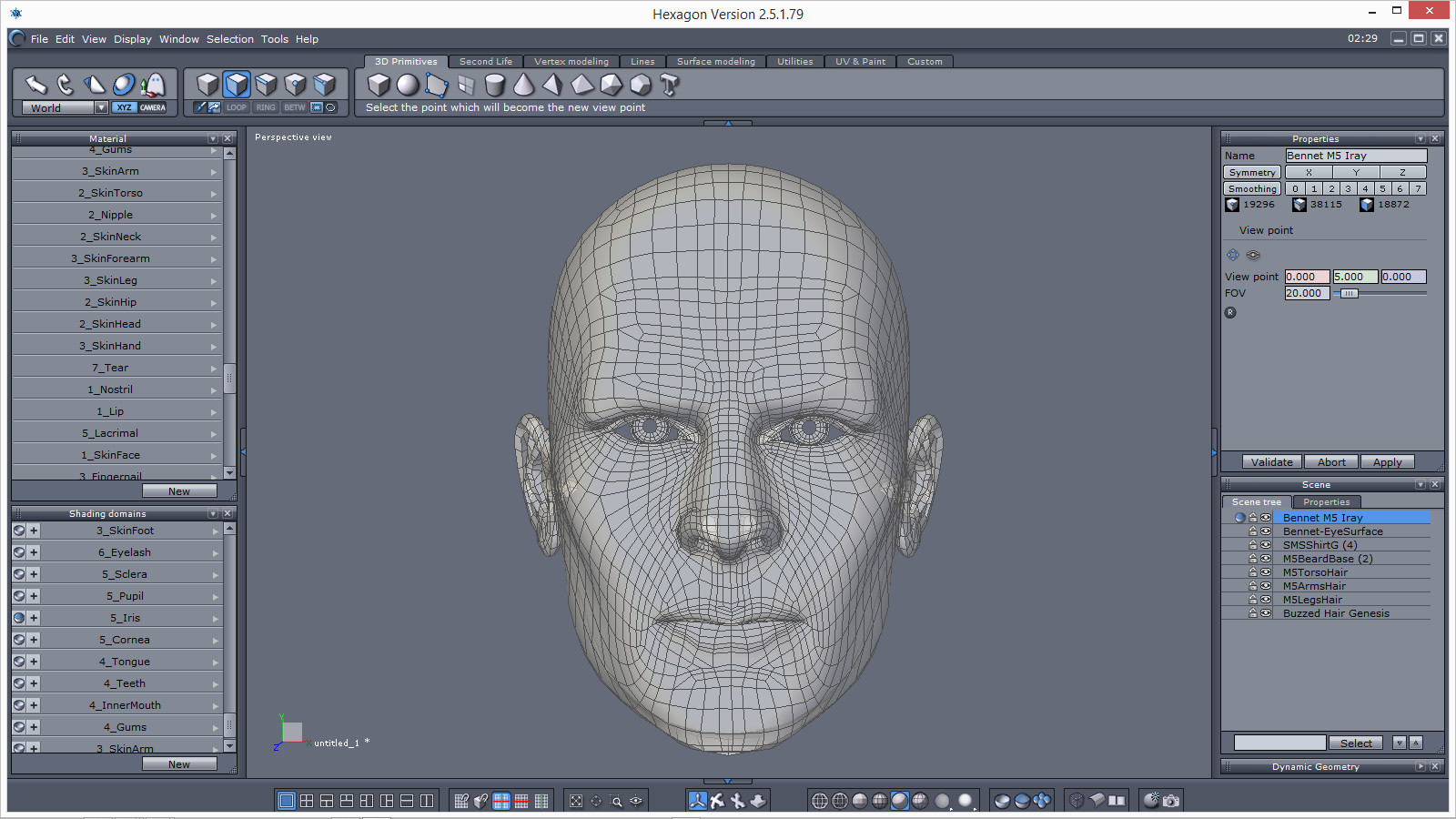Create a cylinder primitive
Image resolution: width=1456 pixels, height=819 pixels.
coord(495,85)
